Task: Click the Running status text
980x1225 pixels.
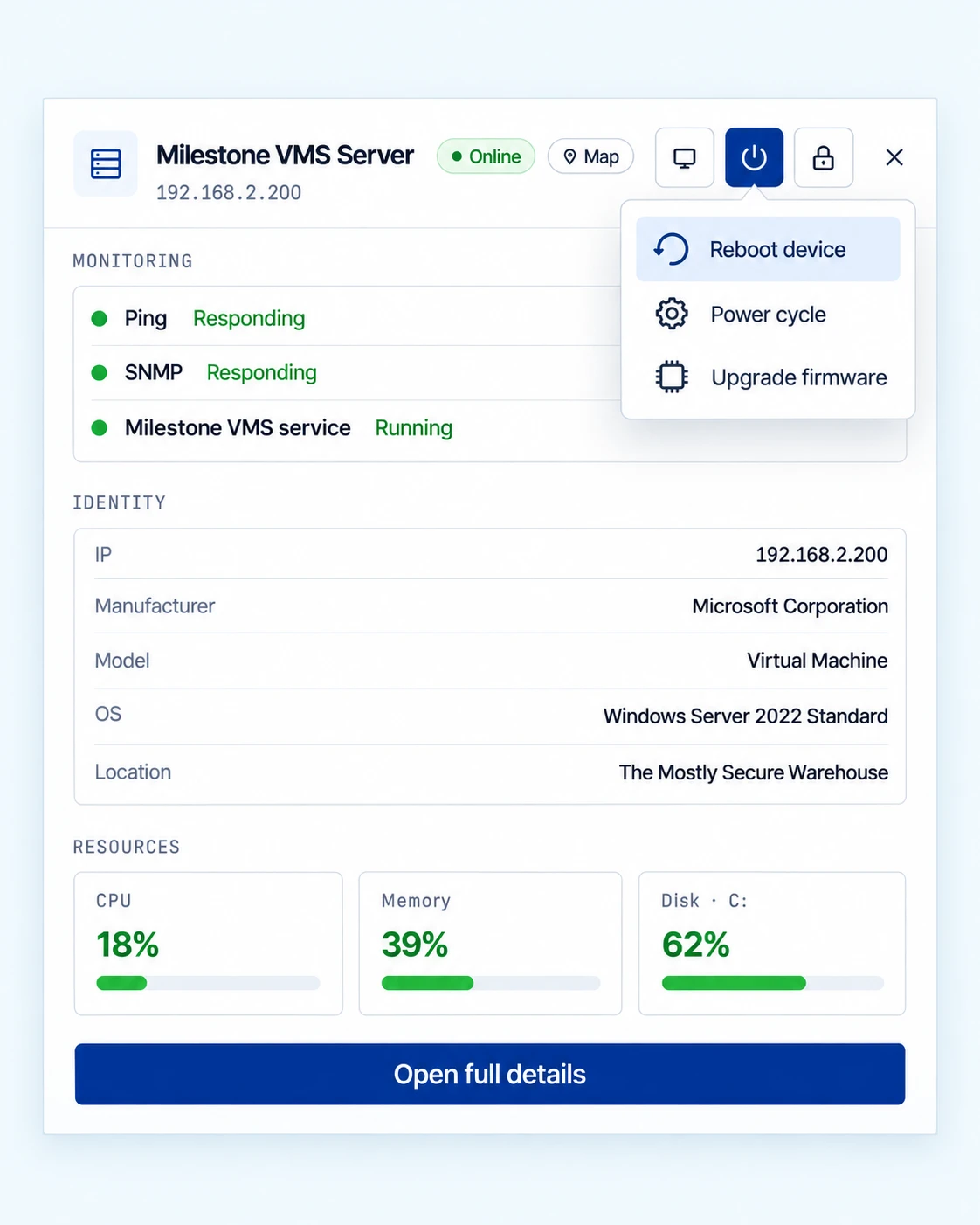Action: click(414, 428)
